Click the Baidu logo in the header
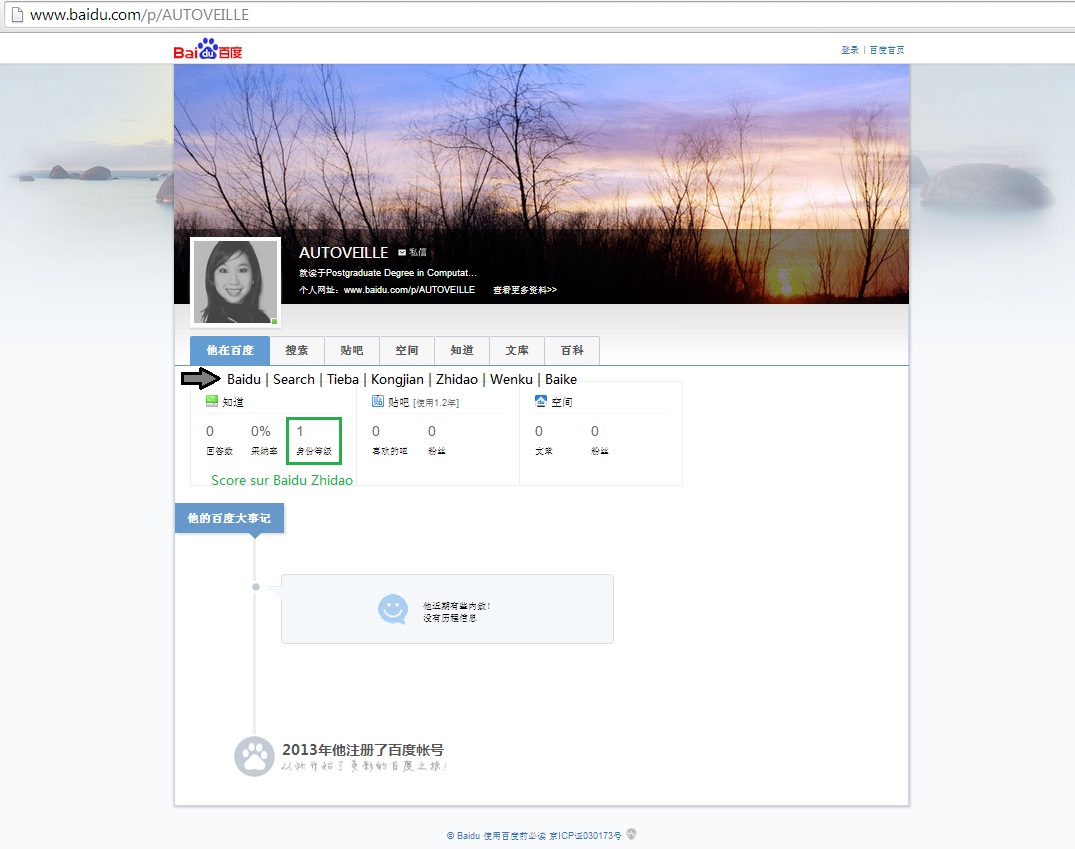Image resolution: width=1075 pixels, height=849 pixels. tap(208, 50)
